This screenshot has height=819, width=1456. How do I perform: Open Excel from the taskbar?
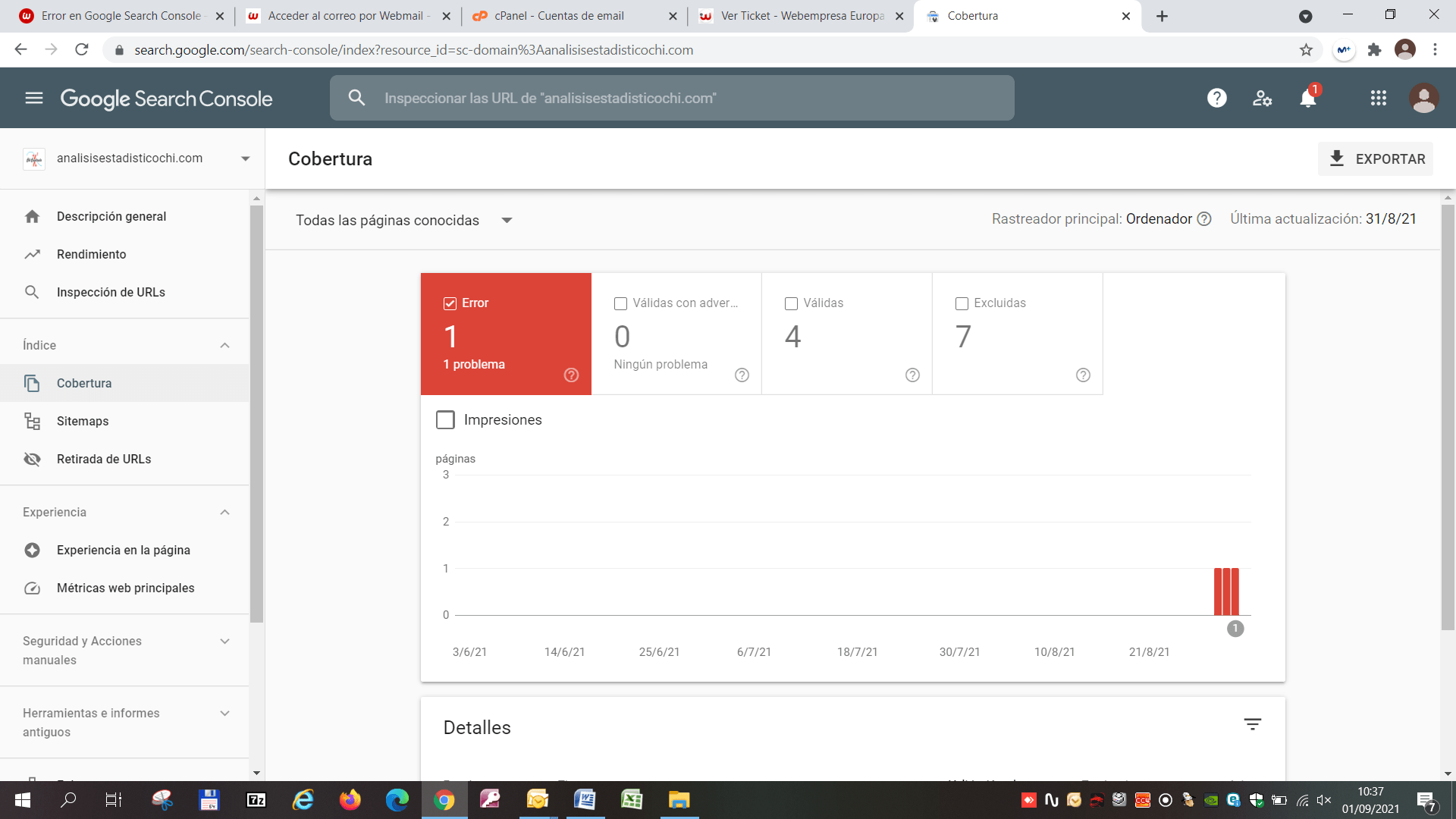[632, 800]
